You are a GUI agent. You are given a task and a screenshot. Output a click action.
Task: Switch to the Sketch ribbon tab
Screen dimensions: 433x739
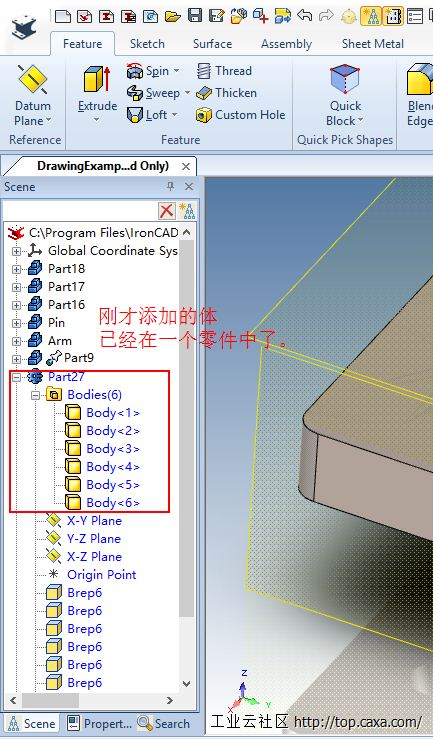(147, 44)
